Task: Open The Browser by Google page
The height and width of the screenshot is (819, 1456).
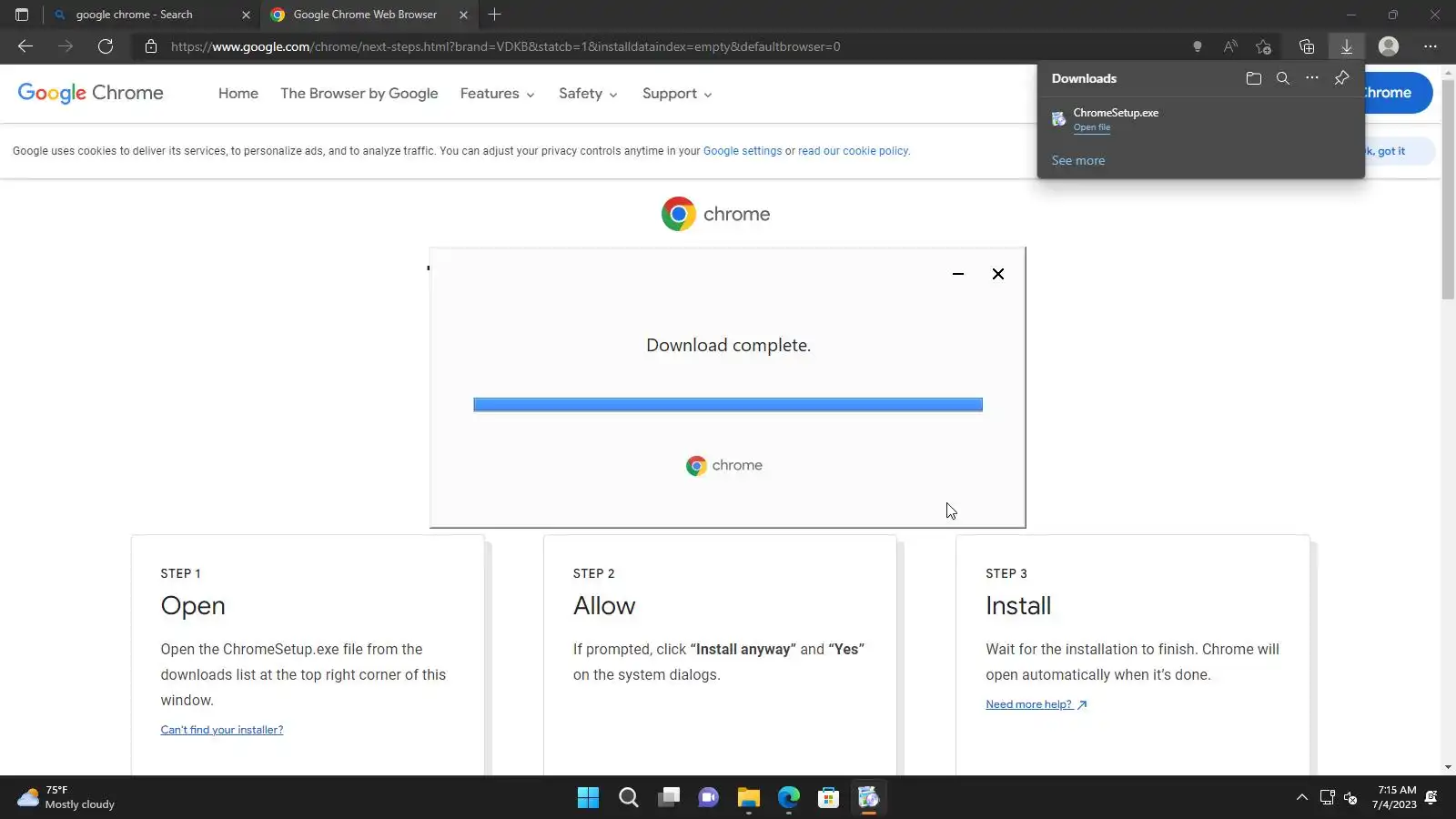Action: (x=359, y=94)
